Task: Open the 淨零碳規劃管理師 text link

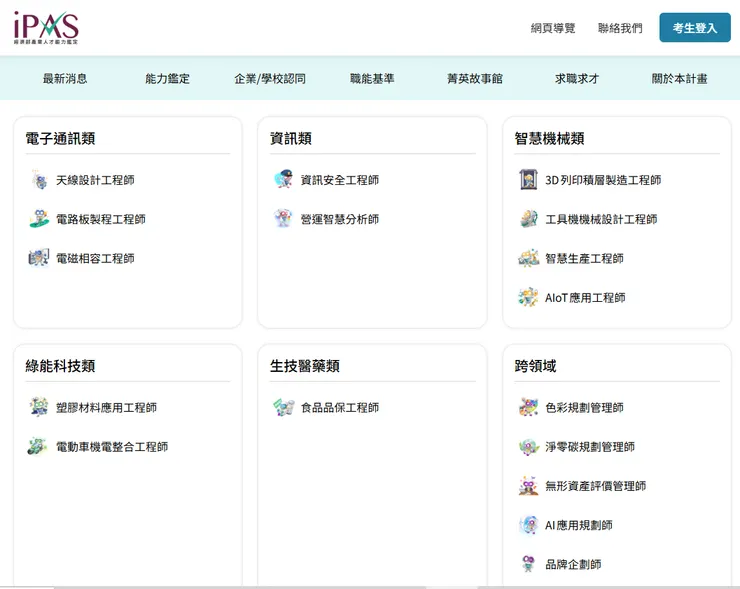Action: coord(590,446)
